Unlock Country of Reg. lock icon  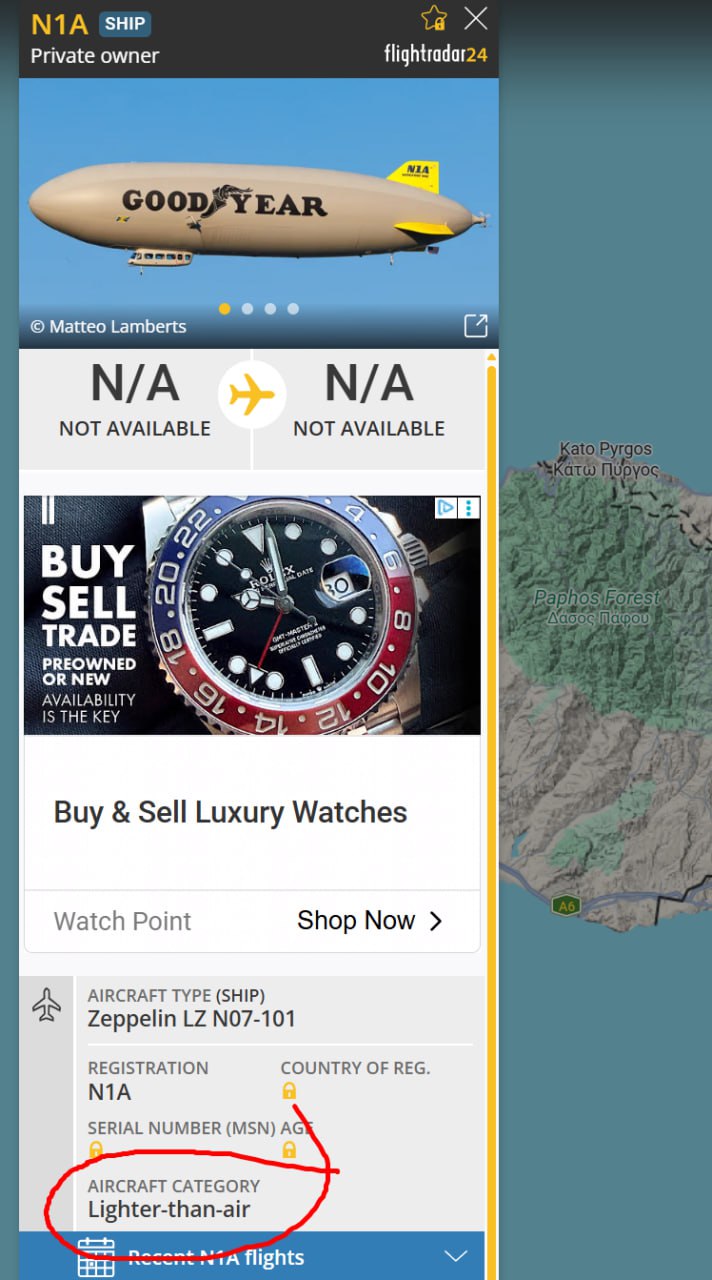(289, 1091)
